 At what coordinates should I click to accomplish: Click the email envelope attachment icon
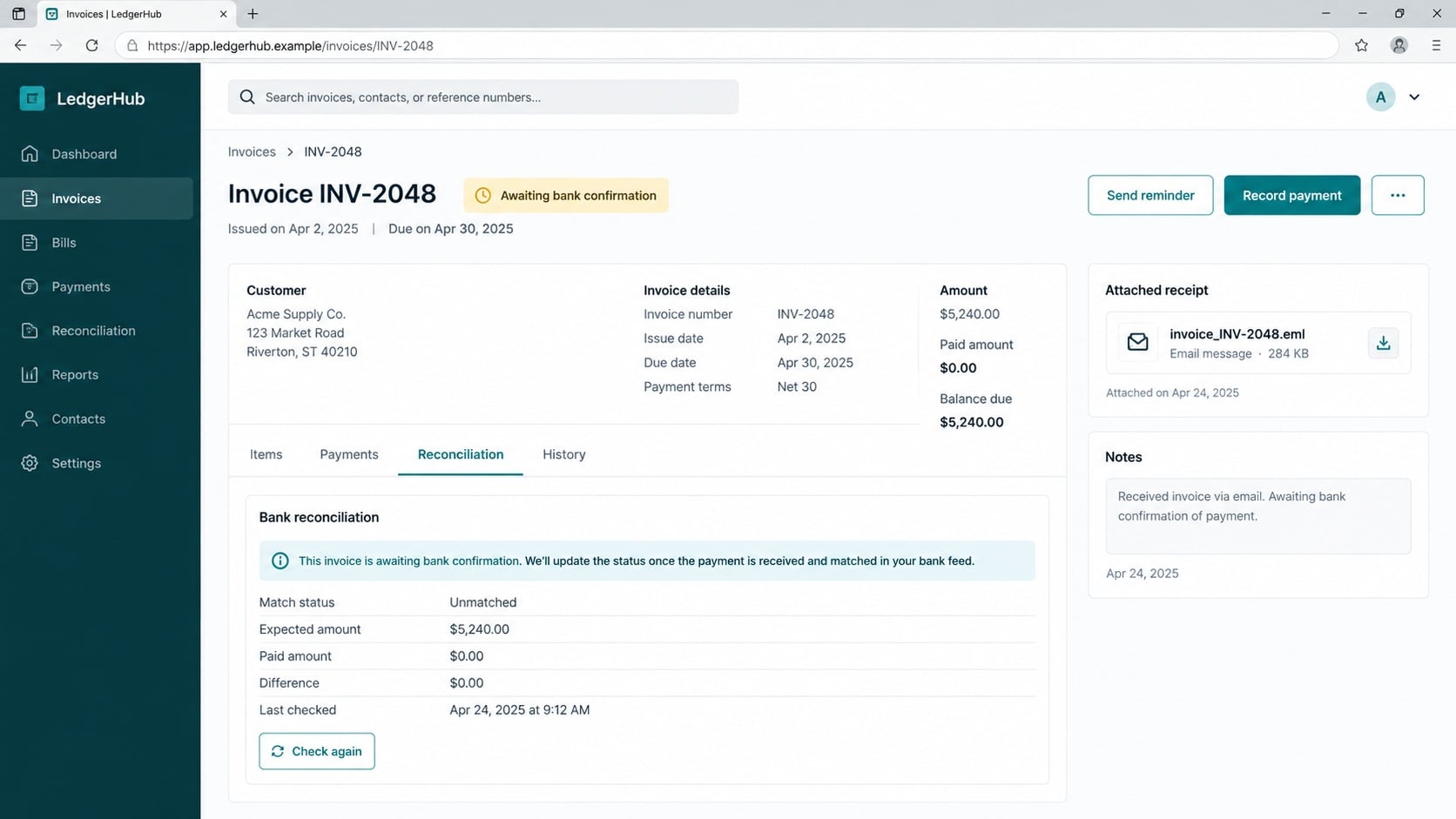[1137, 343]
